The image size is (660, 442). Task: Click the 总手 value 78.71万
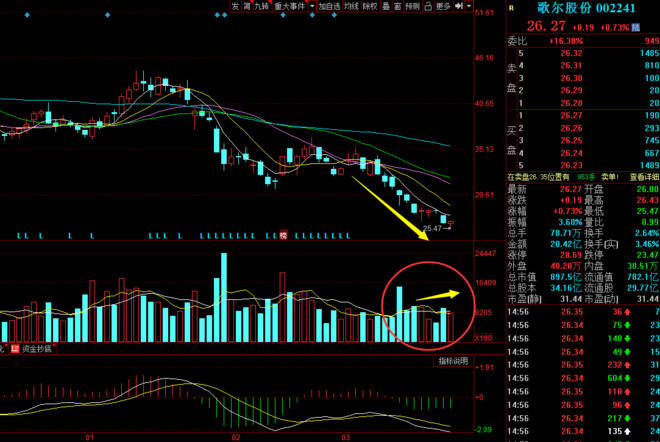pyautogui.click(x=566, y=233)
